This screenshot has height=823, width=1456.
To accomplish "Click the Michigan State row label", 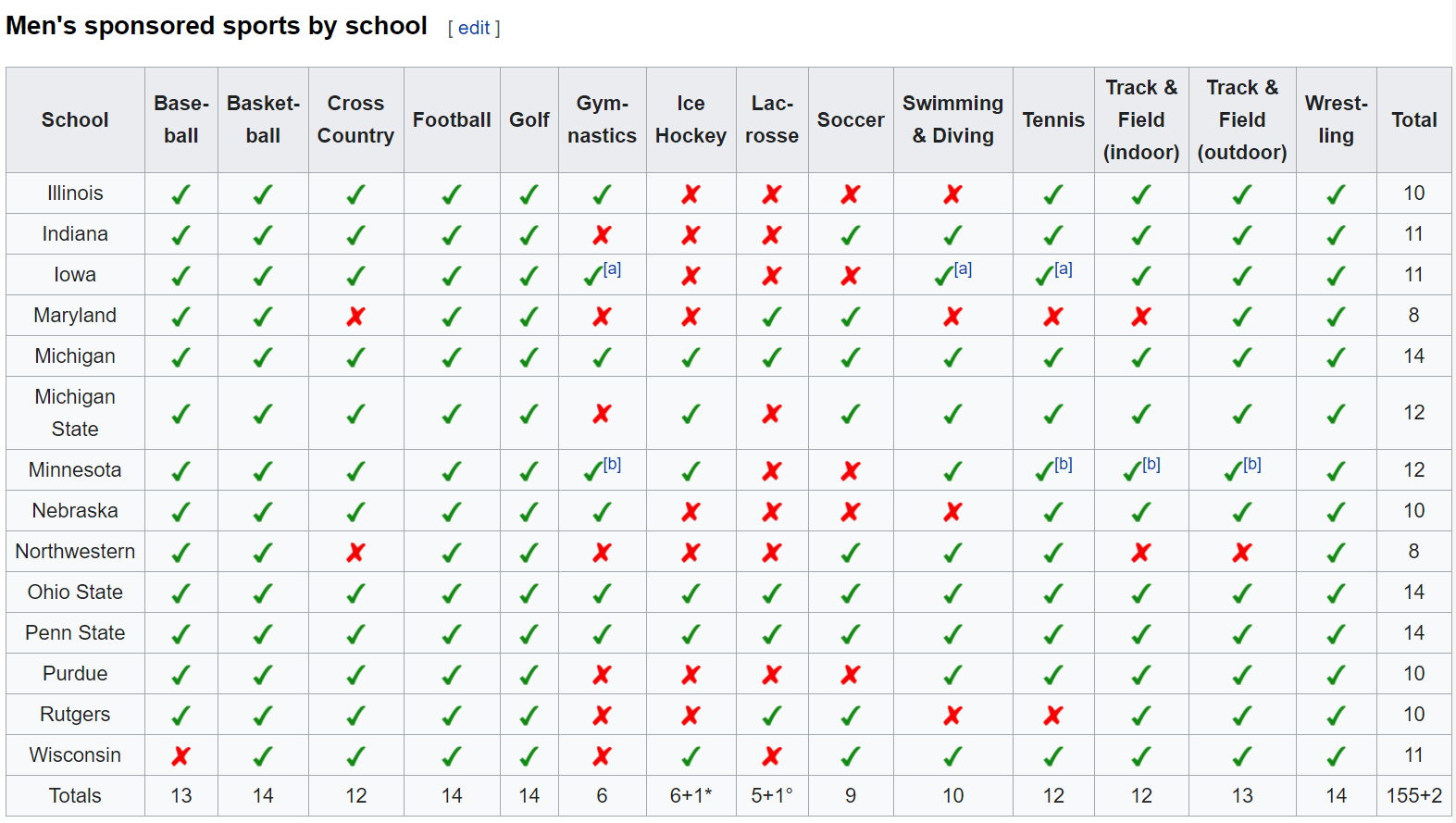I will pyautogui.click(x=75, y=413).
